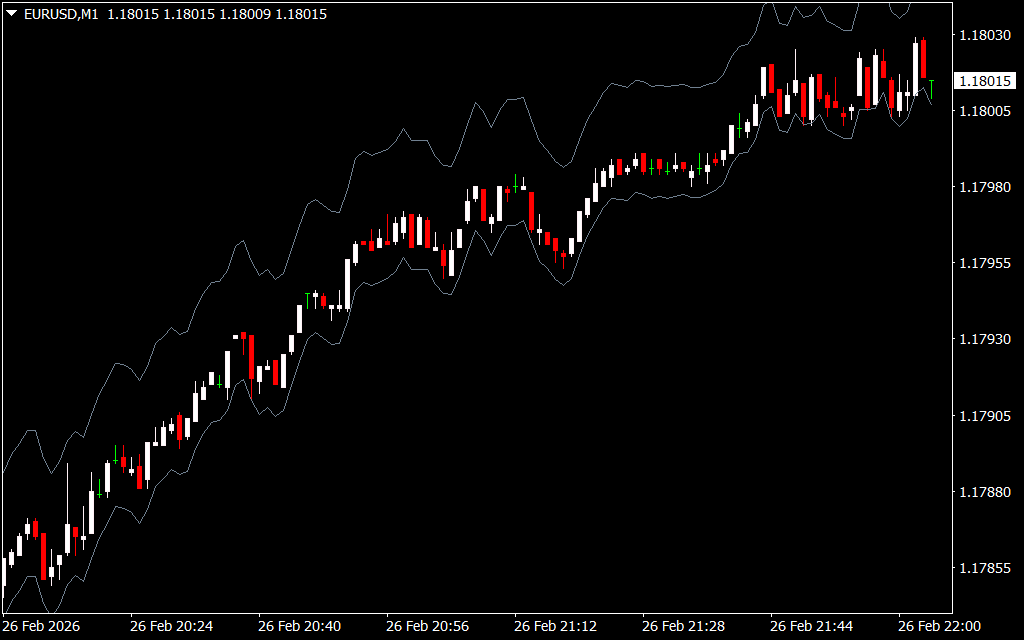Click the 26 Feb 21:12 time label

coord(555,626)
